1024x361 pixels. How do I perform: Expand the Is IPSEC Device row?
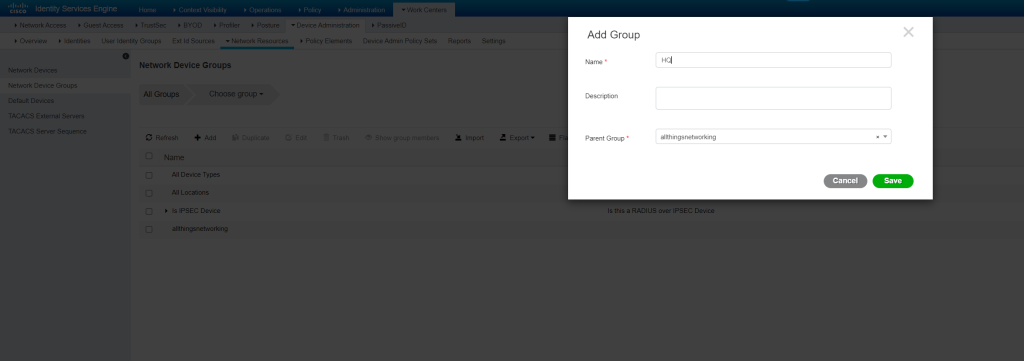click(167, 211)
